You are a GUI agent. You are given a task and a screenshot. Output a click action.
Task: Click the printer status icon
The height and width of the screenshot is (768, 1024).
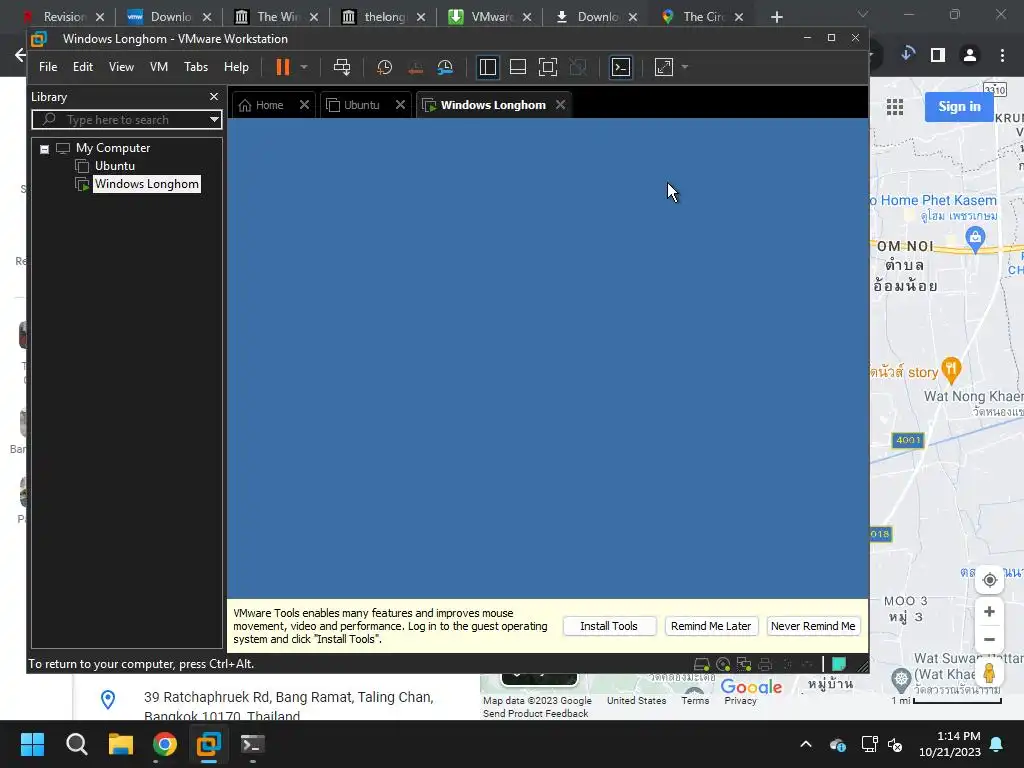tap(765, 664)
